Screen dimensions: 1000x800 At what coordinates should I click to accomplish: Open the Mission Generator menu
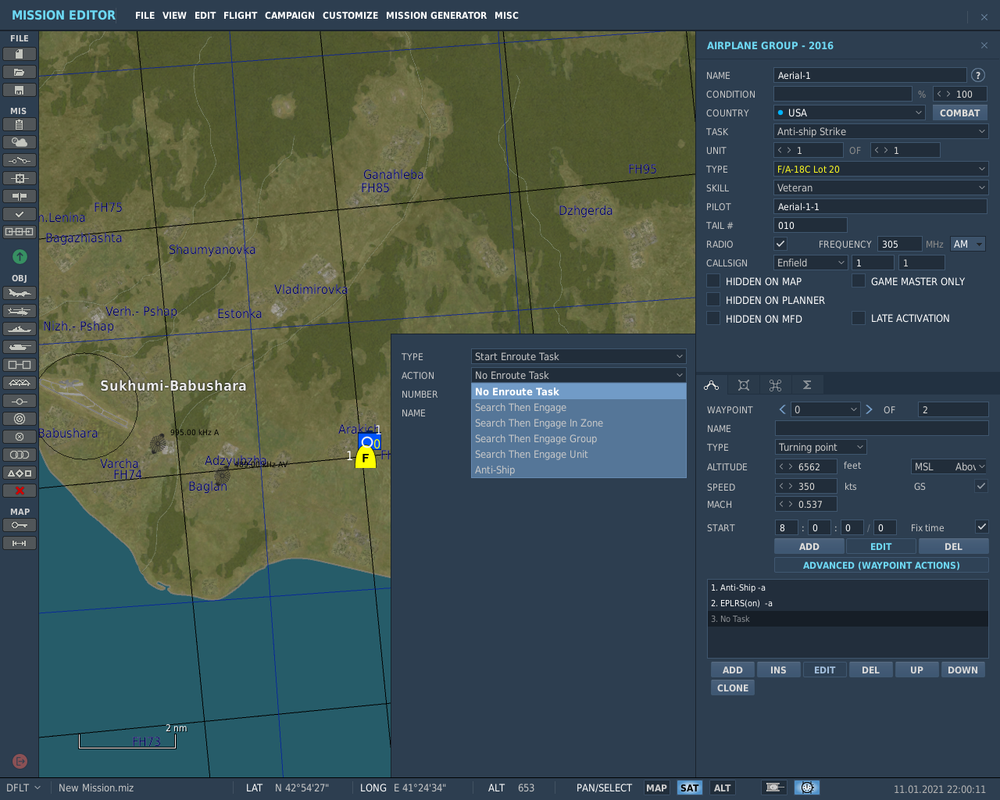coord(436,16)
